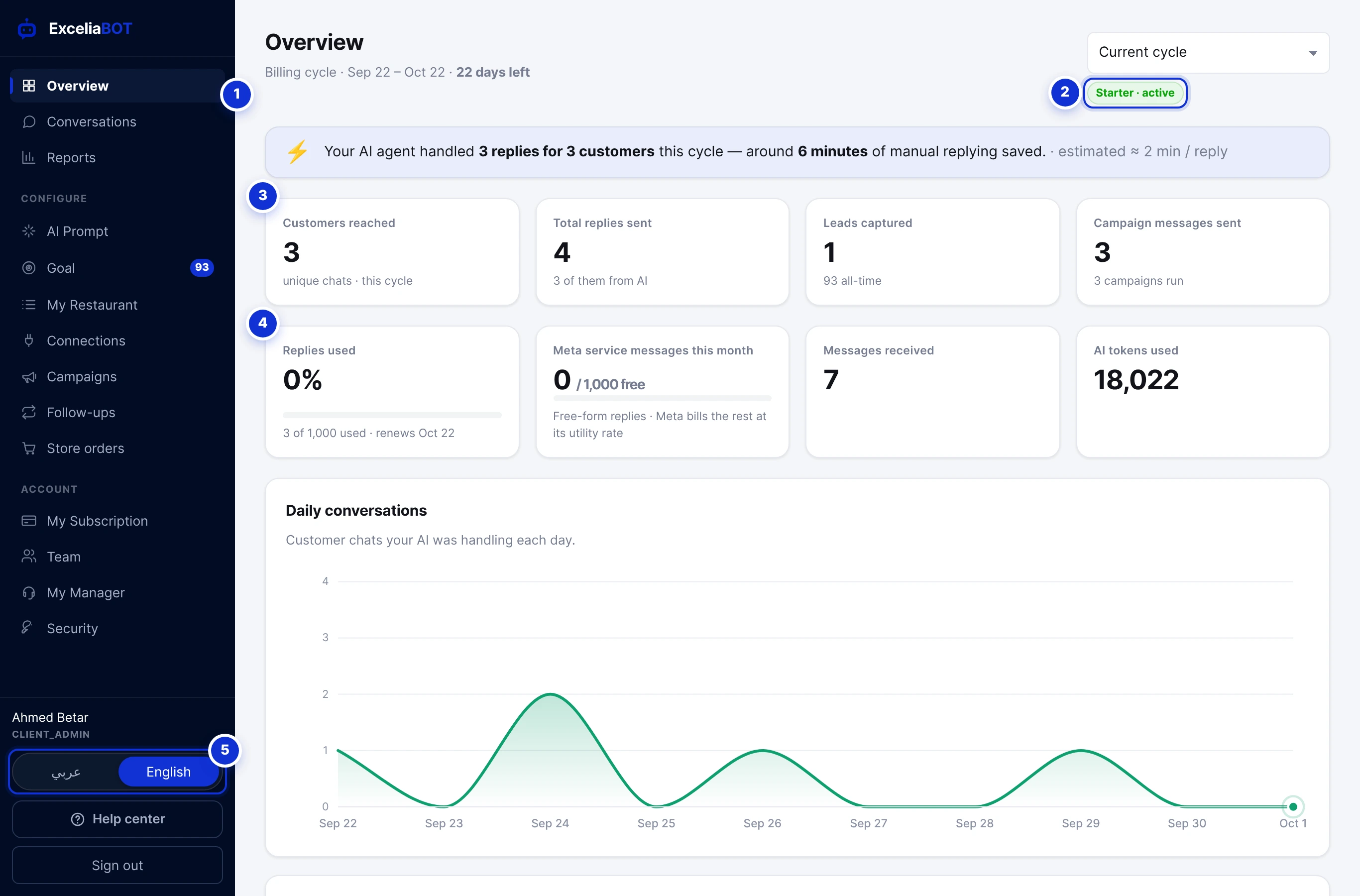Click the Meta service messages progress bar
This screenshot has height=896, width=1360.
point(662,398)
